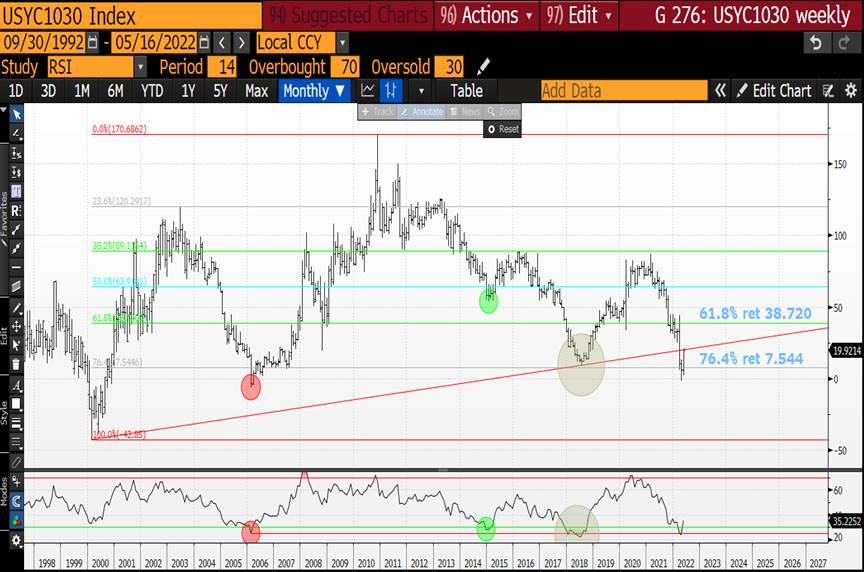Image resolution: width=864 pixels, height=572 pixels.
Task: Switch to line chart type icon
Action: point(368,90)
